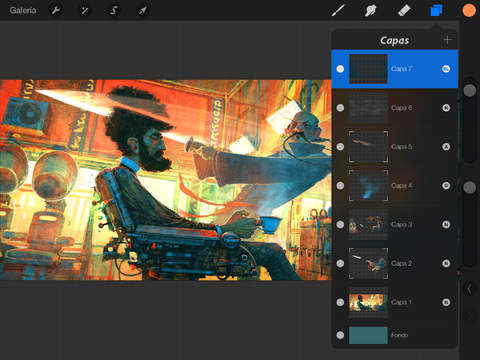Toggle visibility of Capa 7
The width and height of the screenshot is (480, 360).
click(340, 69)
